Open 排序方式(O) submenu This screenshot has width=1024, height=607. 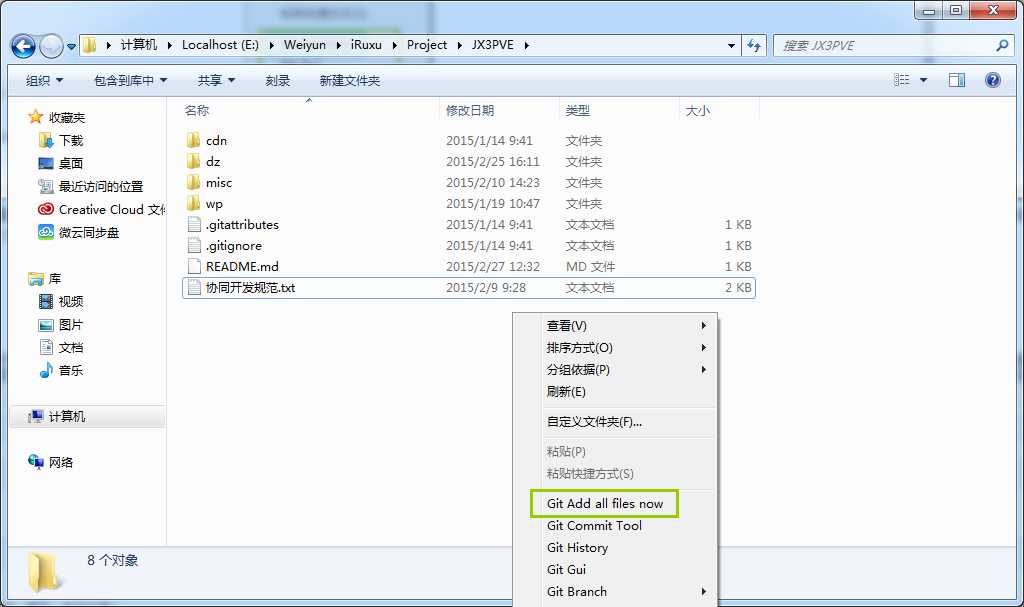point(626,348)
